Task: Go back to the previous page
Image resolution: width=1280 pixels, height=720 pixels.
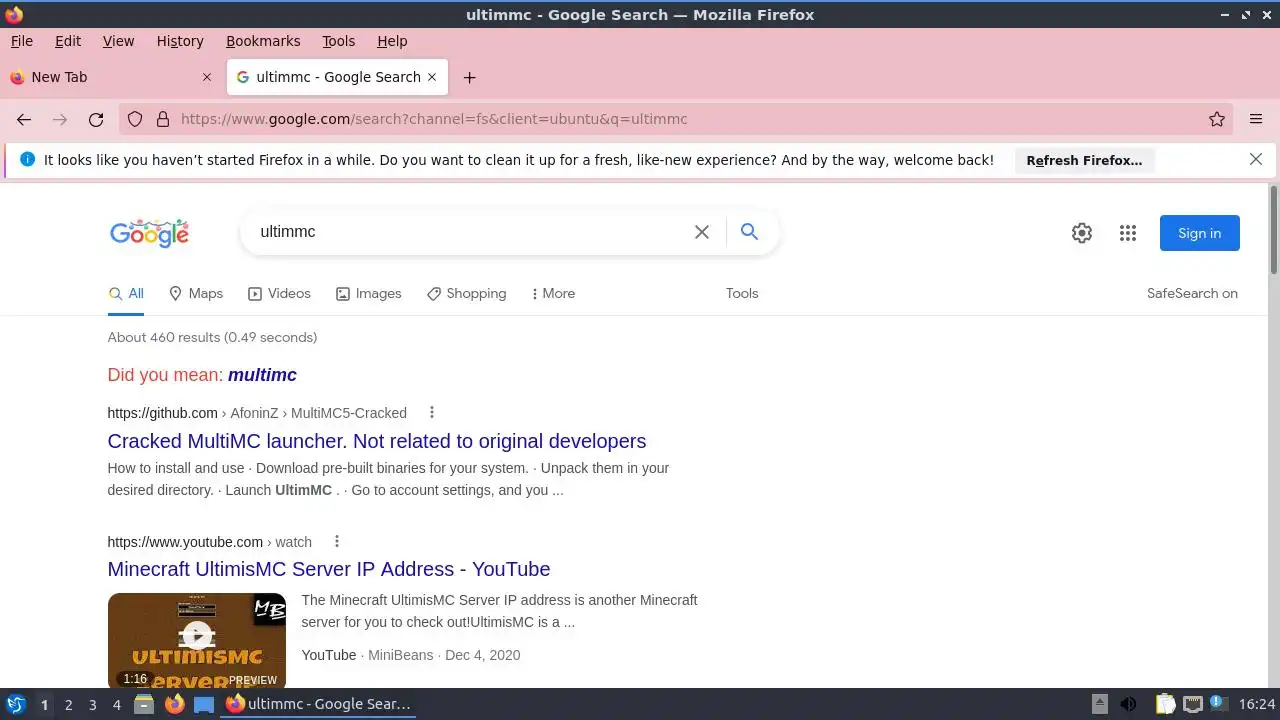Action: pyautogui.click(x=24, y=119)
